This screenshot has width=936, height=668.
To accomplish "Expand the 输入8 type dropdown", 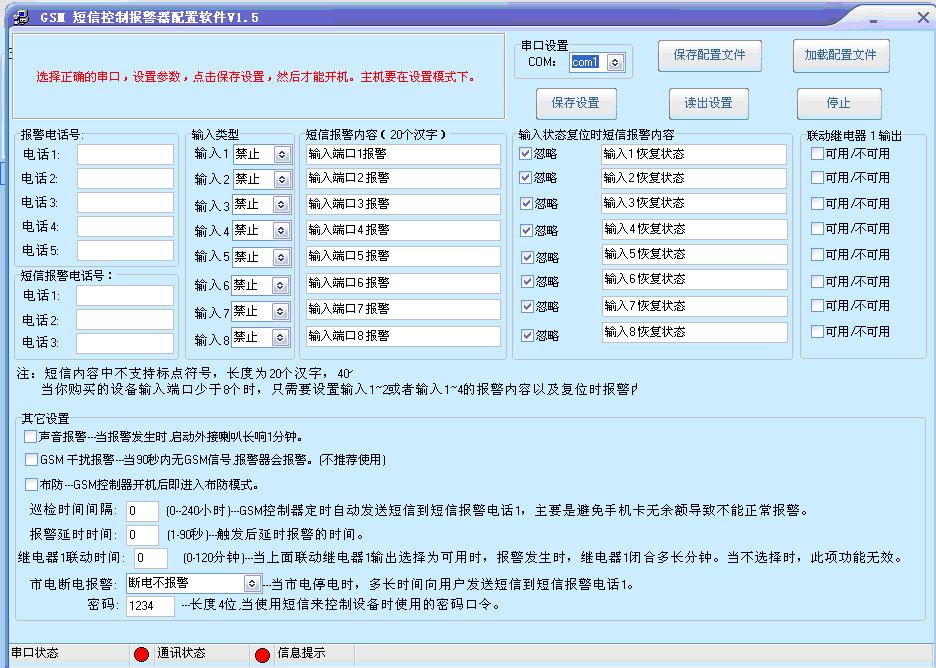I will 282,338.
